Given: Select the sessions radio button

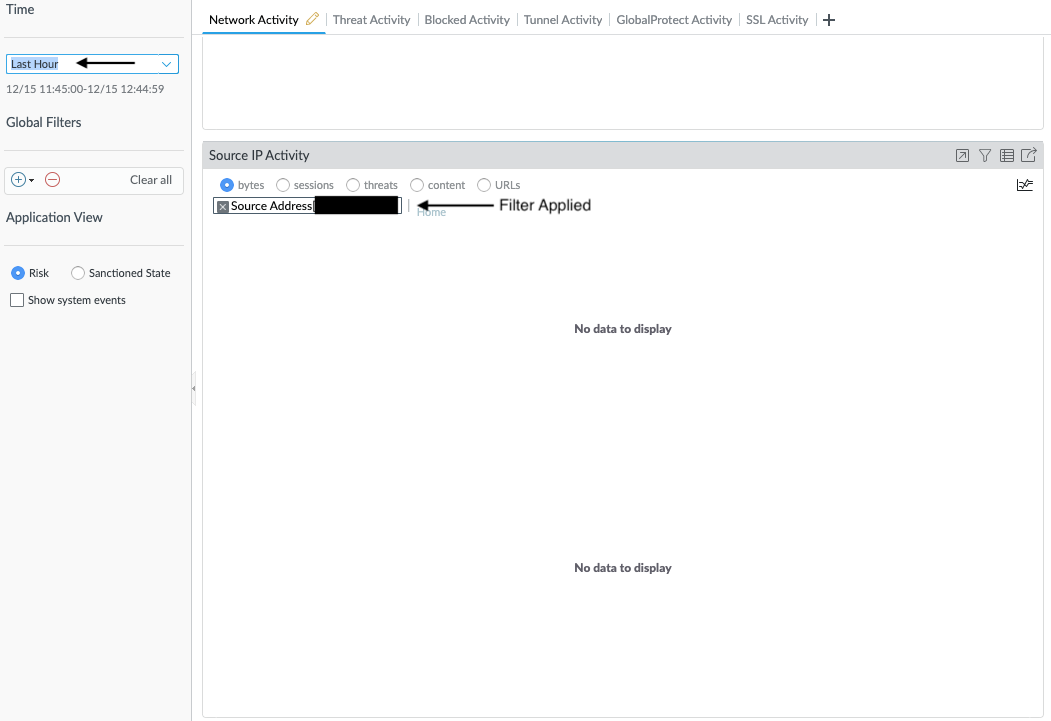Looking at the screenshot, I should pos(283,184).
